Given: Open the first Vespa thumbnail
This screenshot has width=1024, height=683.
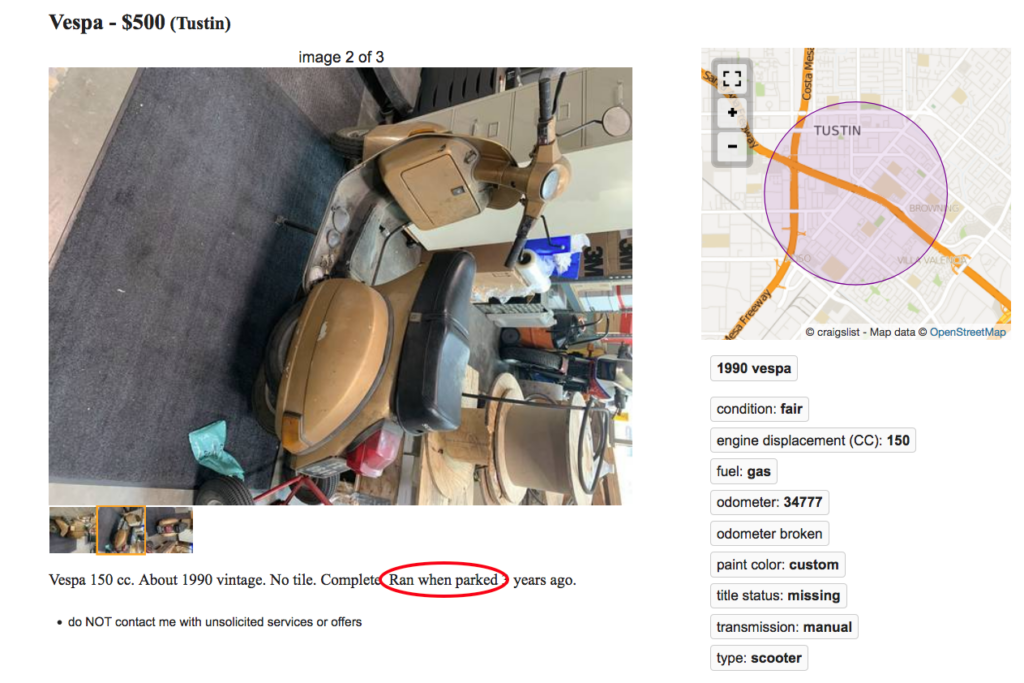Looking at the screenshot, I should pyautogui.click(x=72, y=530).
